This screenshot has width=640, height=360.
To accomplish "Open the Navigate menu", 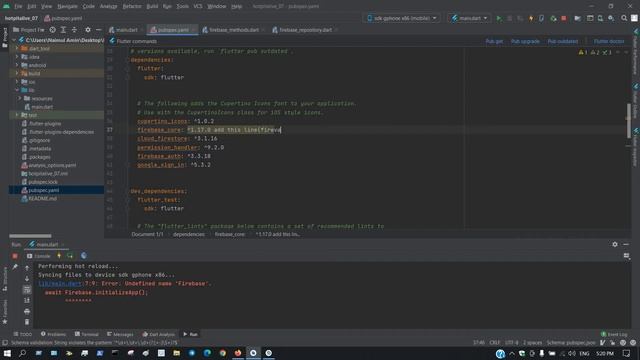I will tap(67, 7).
